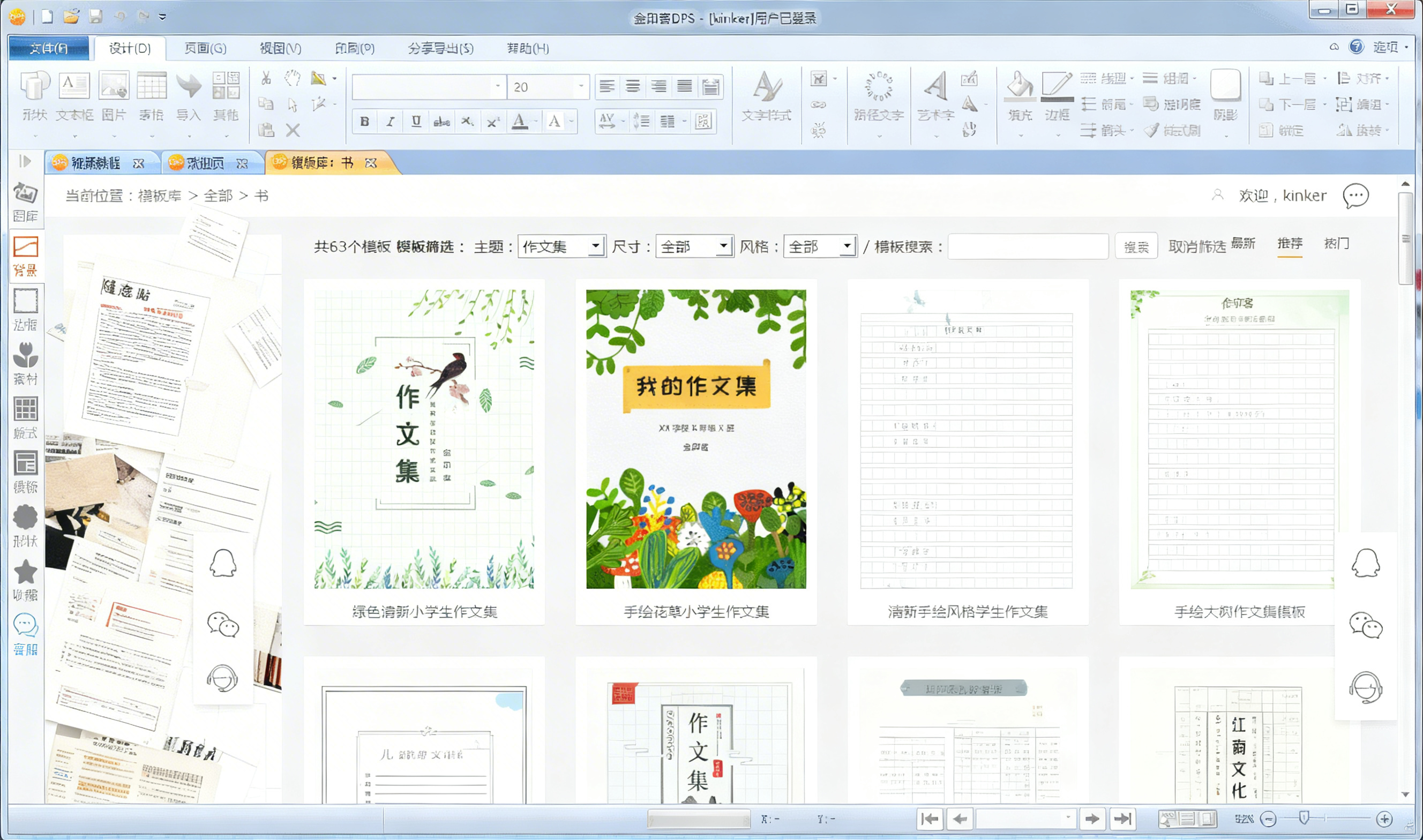This screenshot has height=840, width=1423.
Task: Open the 手绘花草小学生作文集 template thumbnail
Action: click(695, 439)
